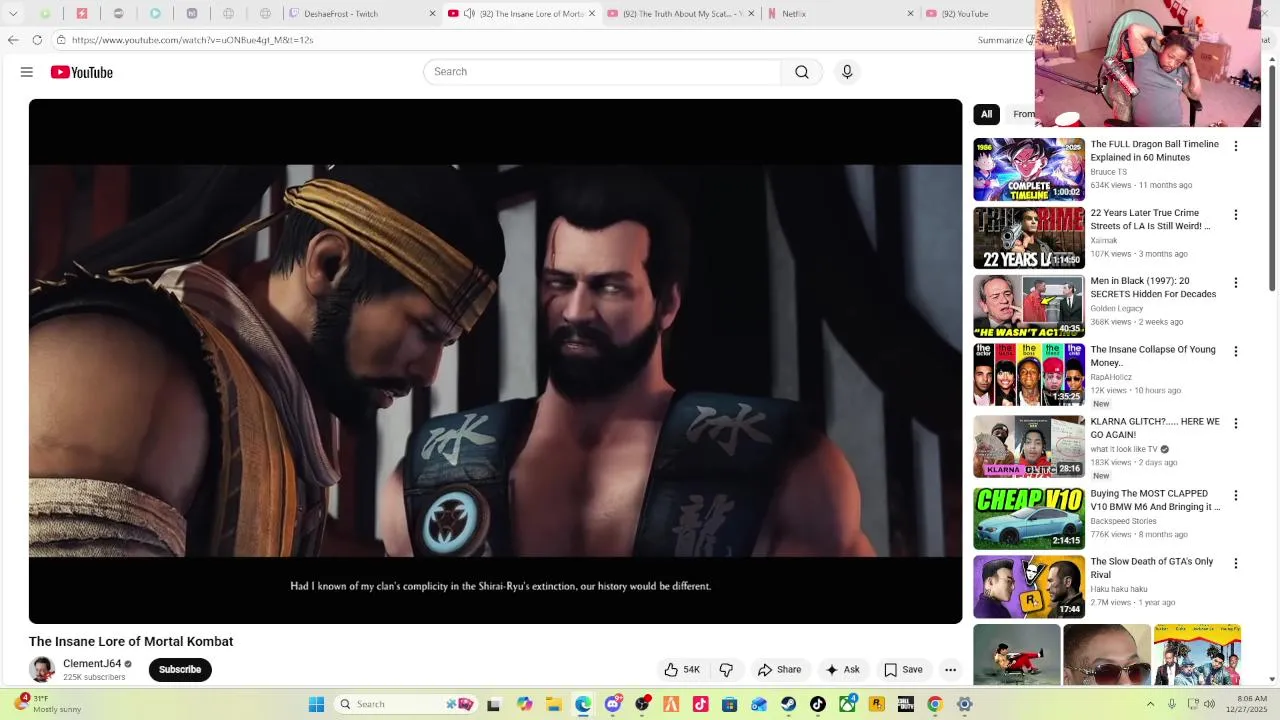The image size is (1280, 720).
Task: Close the Netflix tab
Action: pos(910,14)
